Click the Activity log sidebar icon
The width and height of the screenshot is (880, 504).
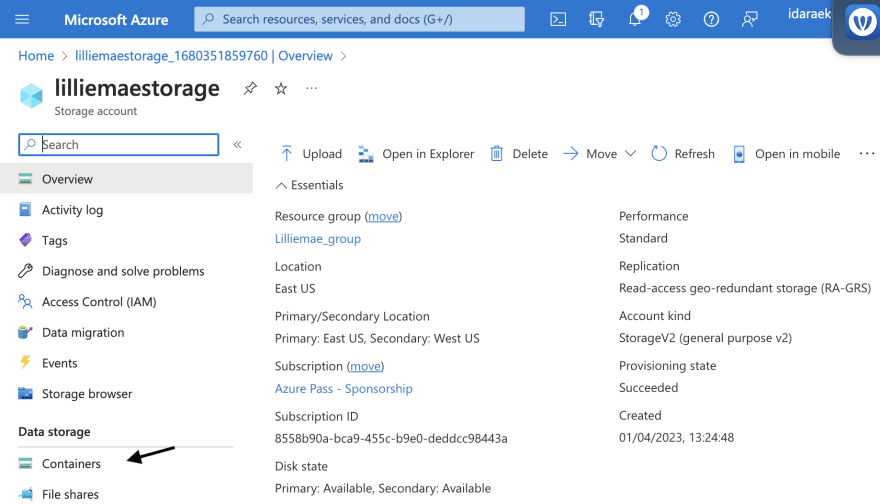pos(25,210)
